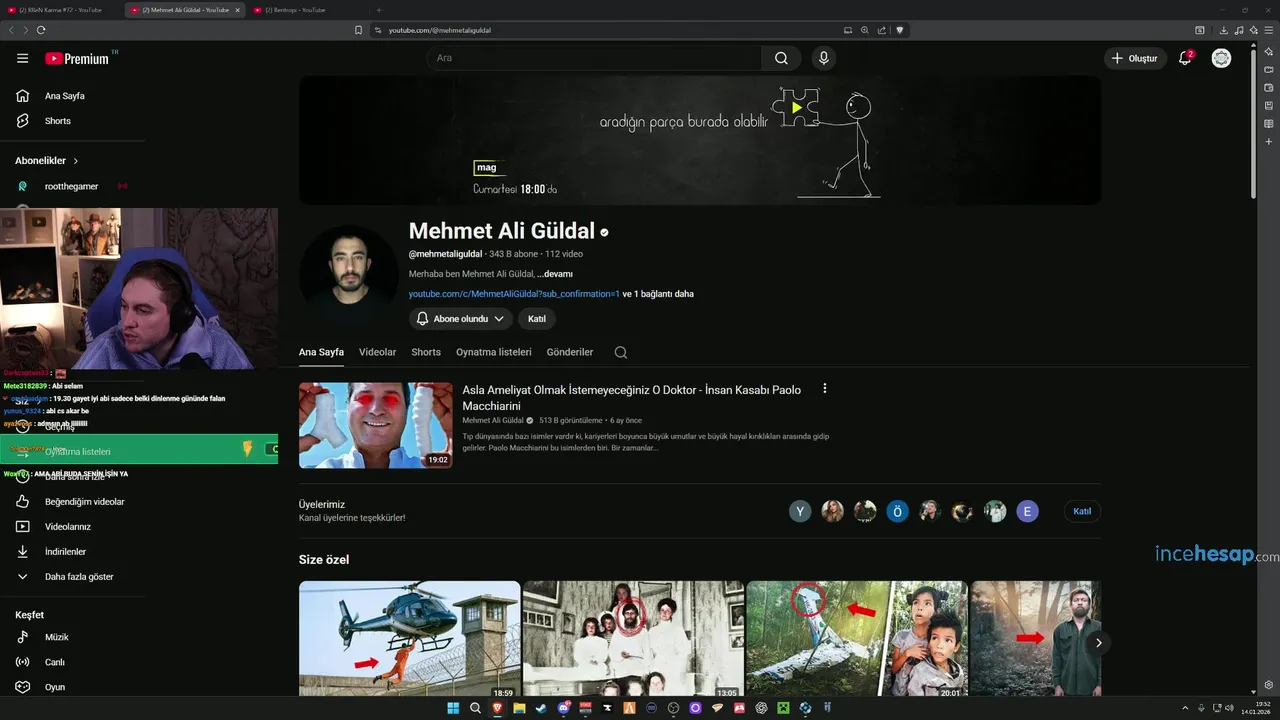1280x720 pixels.
Task: Open the 20:01 plane crash children thumbnail
Action: coord(857,640)
